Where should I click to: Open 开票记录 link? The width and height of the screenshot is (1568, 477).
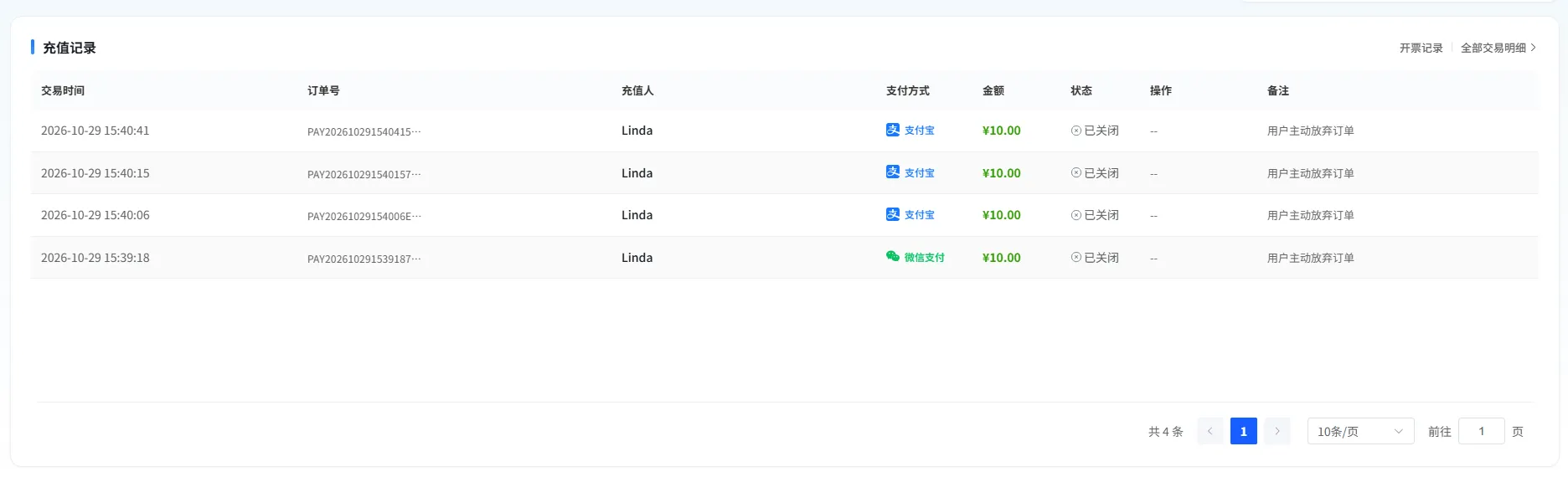(1421, 48)
